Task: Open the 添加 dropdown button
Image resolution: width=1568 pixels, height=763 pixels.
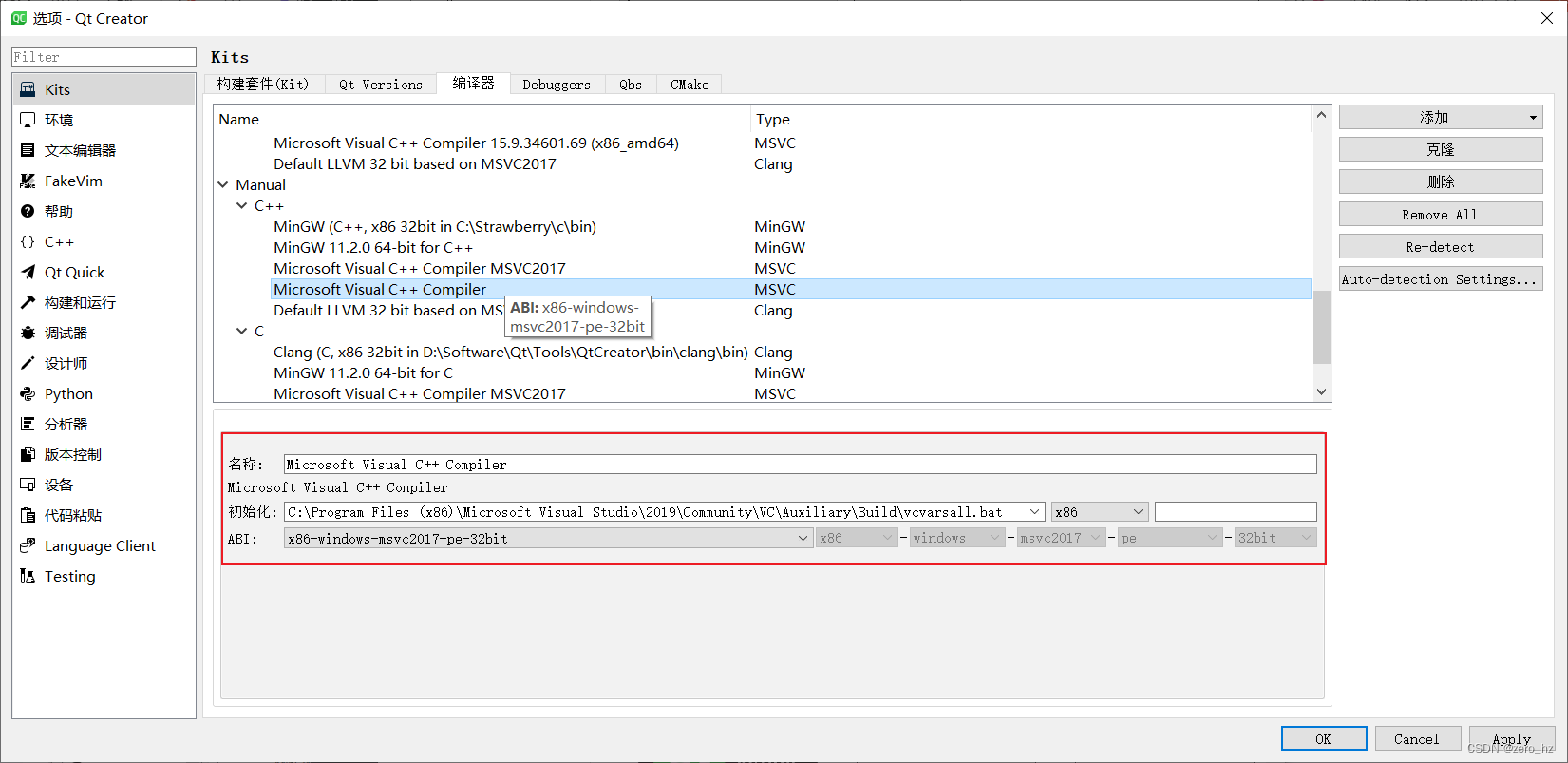Action: tap(1441, 117)
